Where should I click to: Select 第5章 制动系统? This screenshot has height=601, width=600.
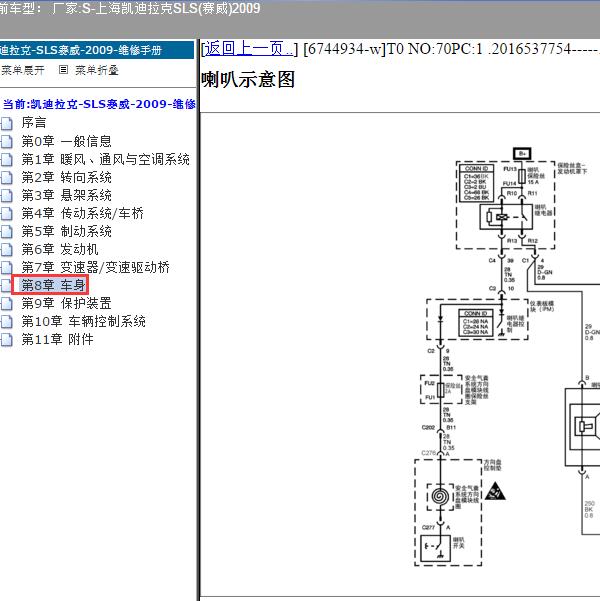(x=66, y=231)
